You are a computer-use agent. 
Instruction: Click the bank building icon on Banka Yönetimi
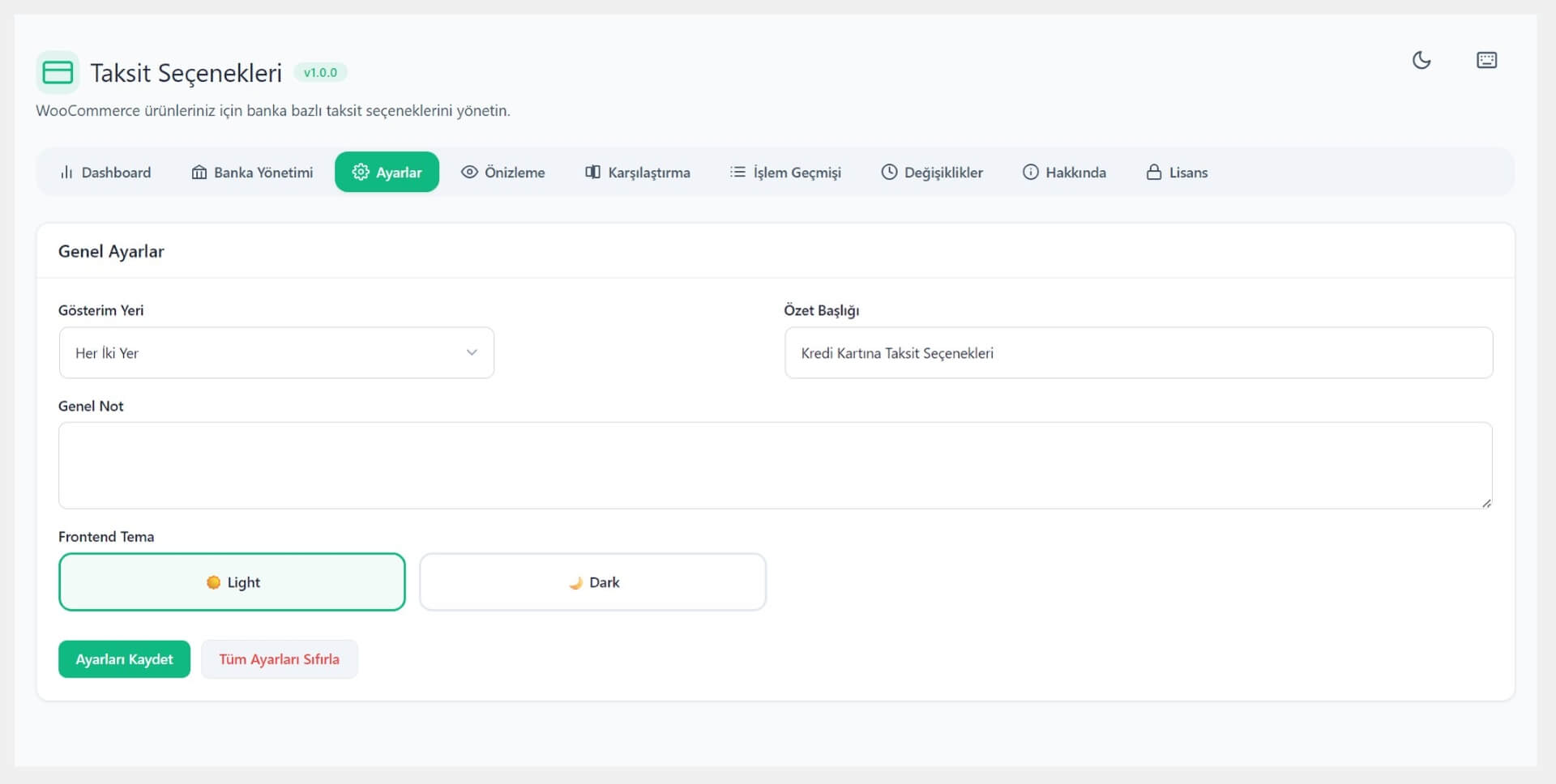(x=199, y=173)
